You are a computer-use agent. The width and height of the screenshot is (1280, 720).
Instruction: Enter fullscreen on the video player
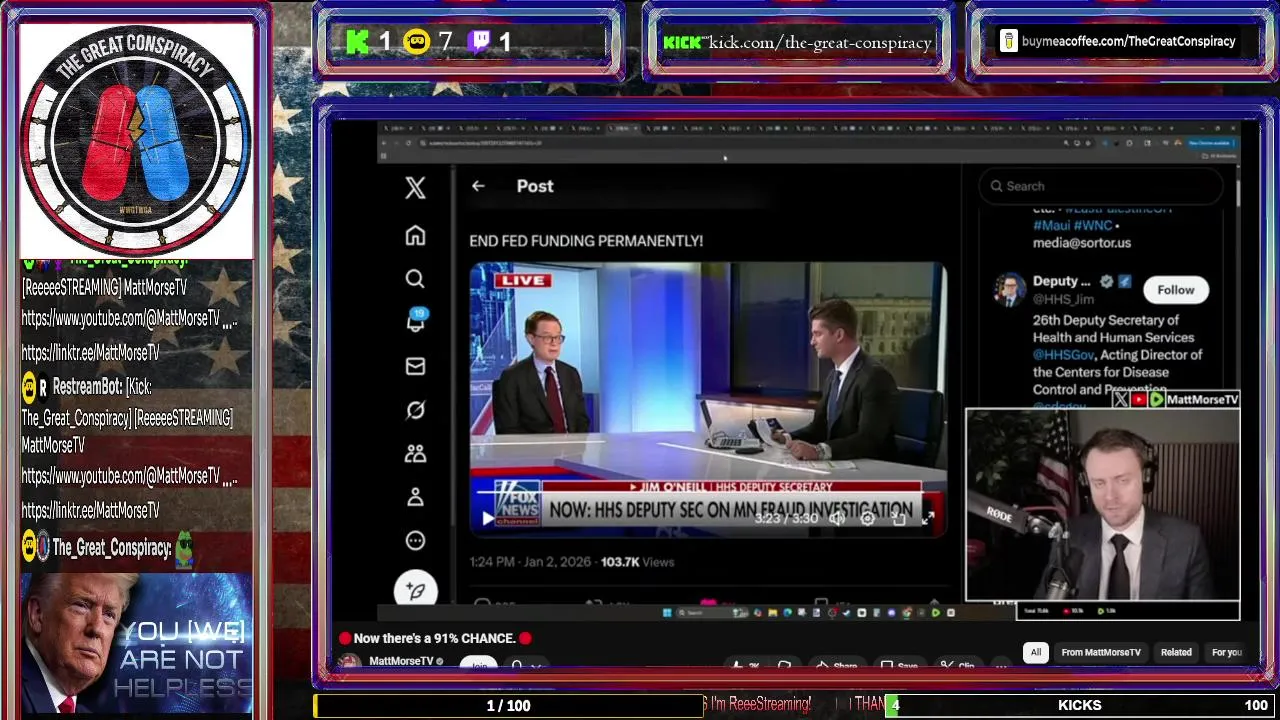(x=928, y=518)
